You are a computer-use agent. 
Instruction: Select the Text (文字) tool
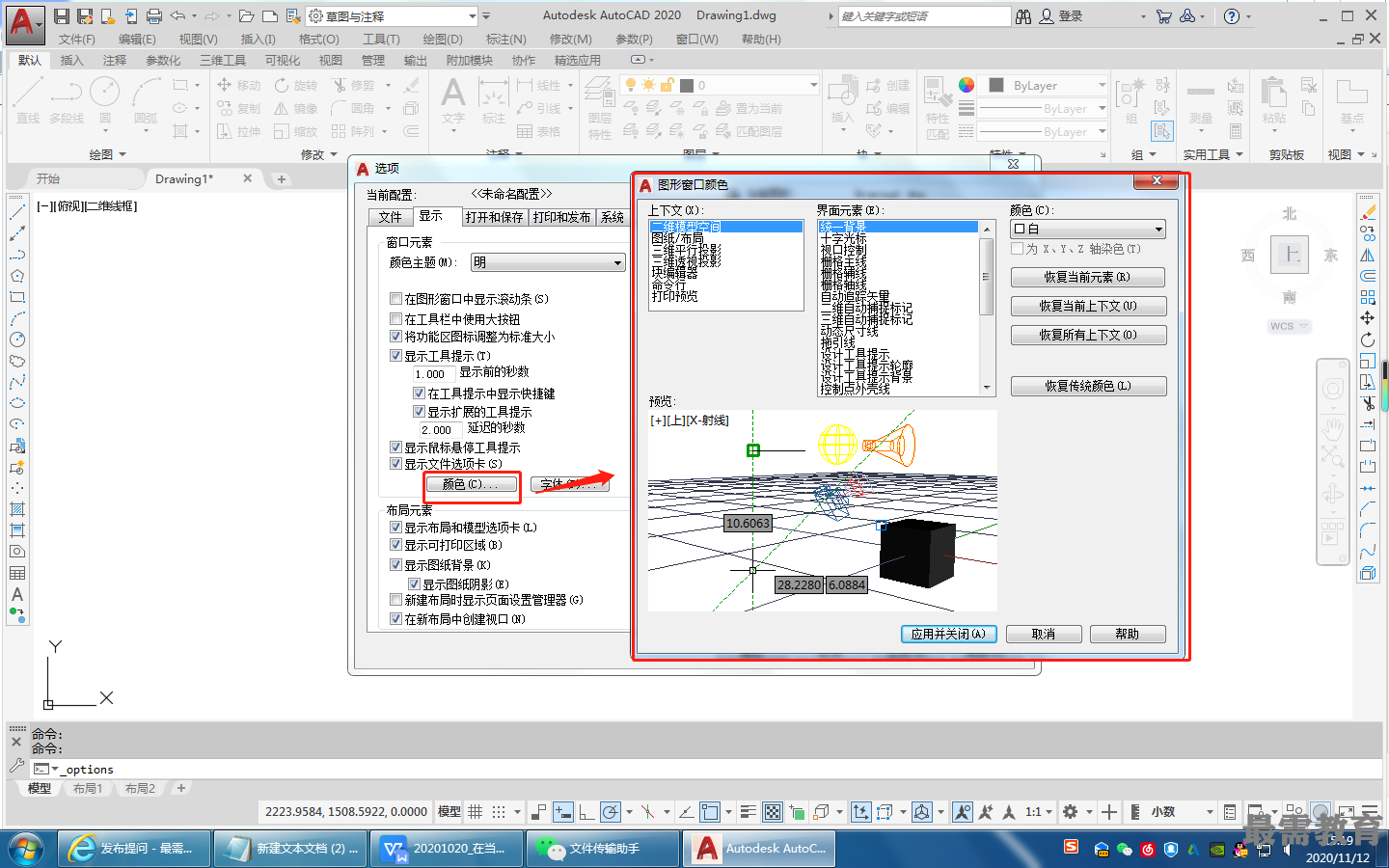click(453, 100)
